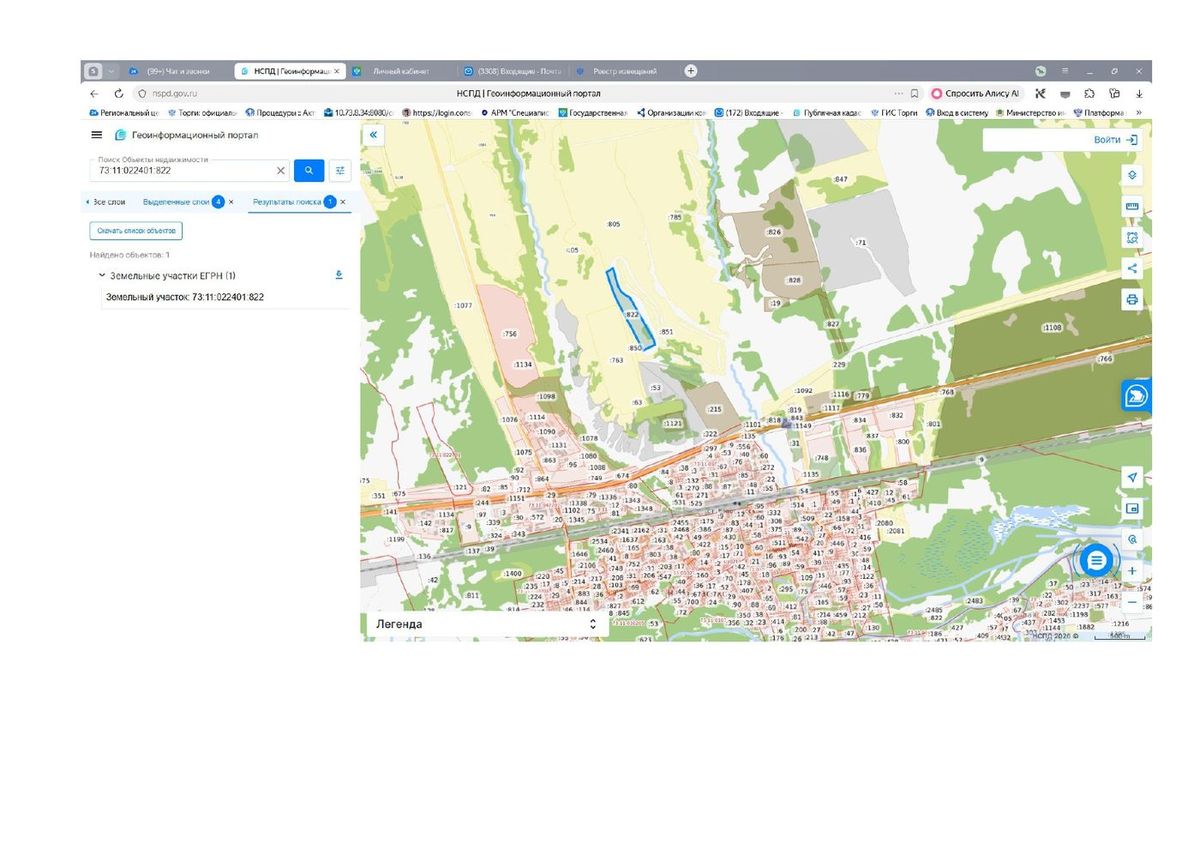Open browser downloads arrow icon

pyautogui.click(x=1139, y=93)
